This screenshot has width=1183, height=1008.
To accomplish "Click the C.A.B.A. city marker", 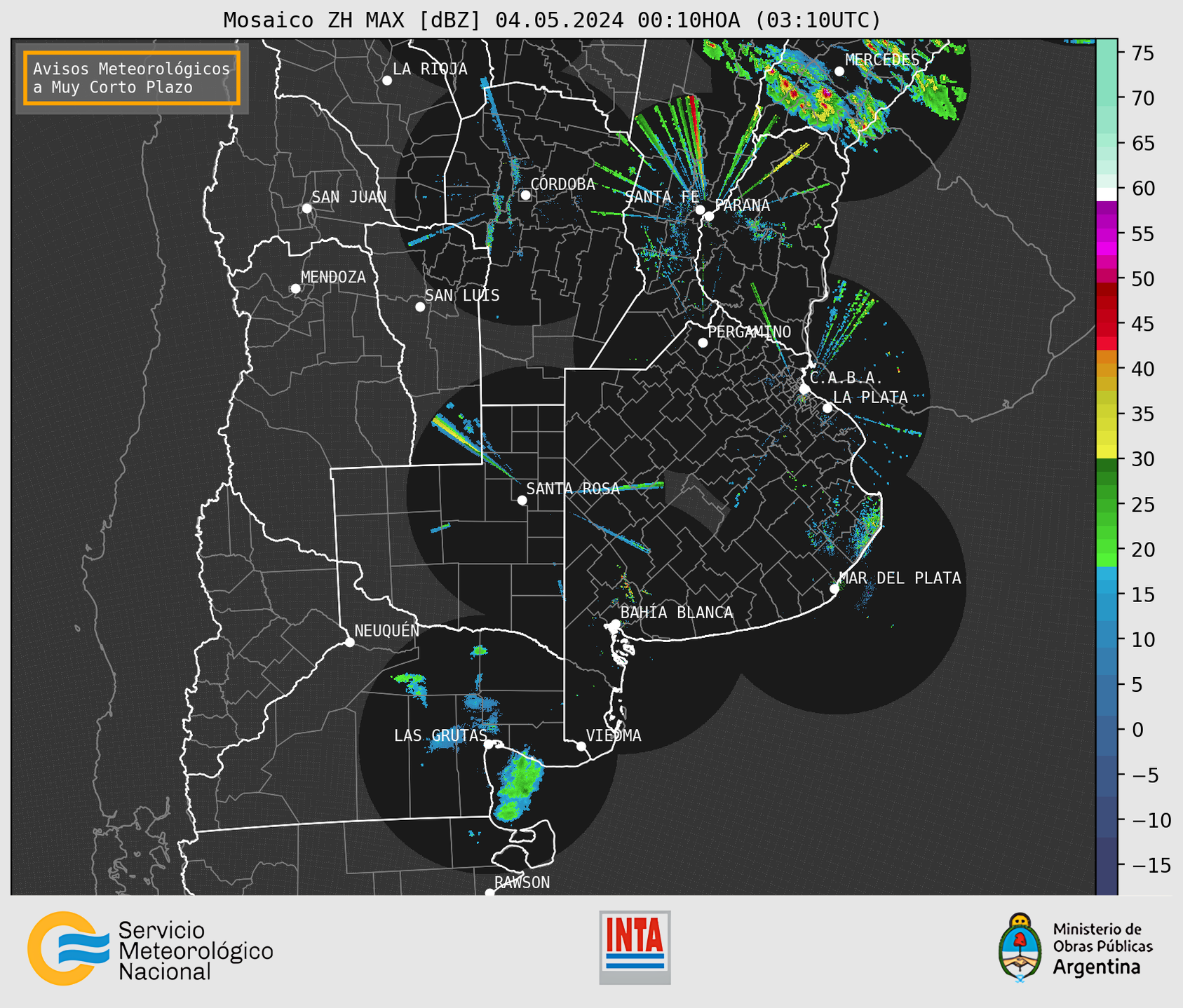I will [x=804, y=389].
